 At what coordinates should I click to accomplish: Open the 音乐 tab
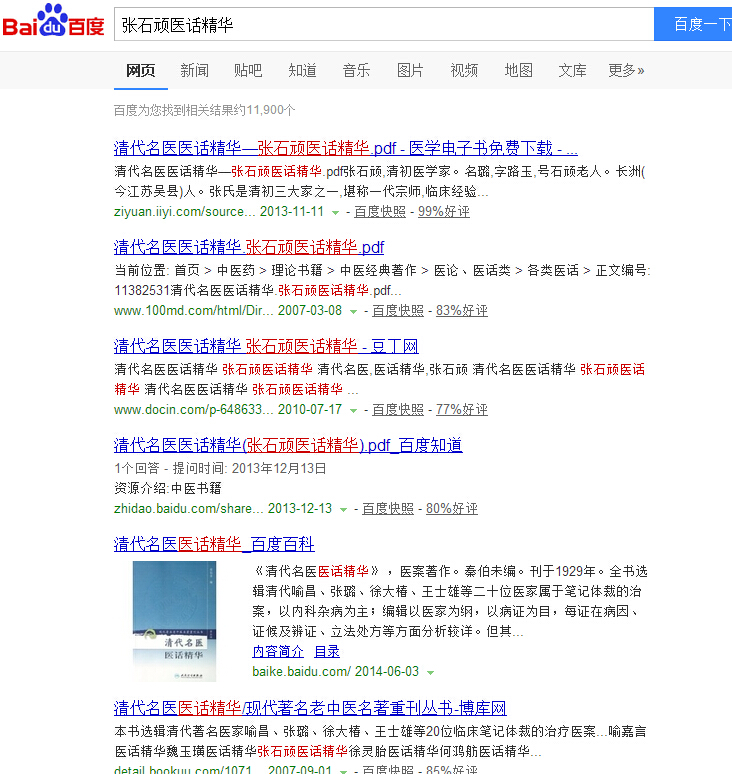[x=356, y=71]
